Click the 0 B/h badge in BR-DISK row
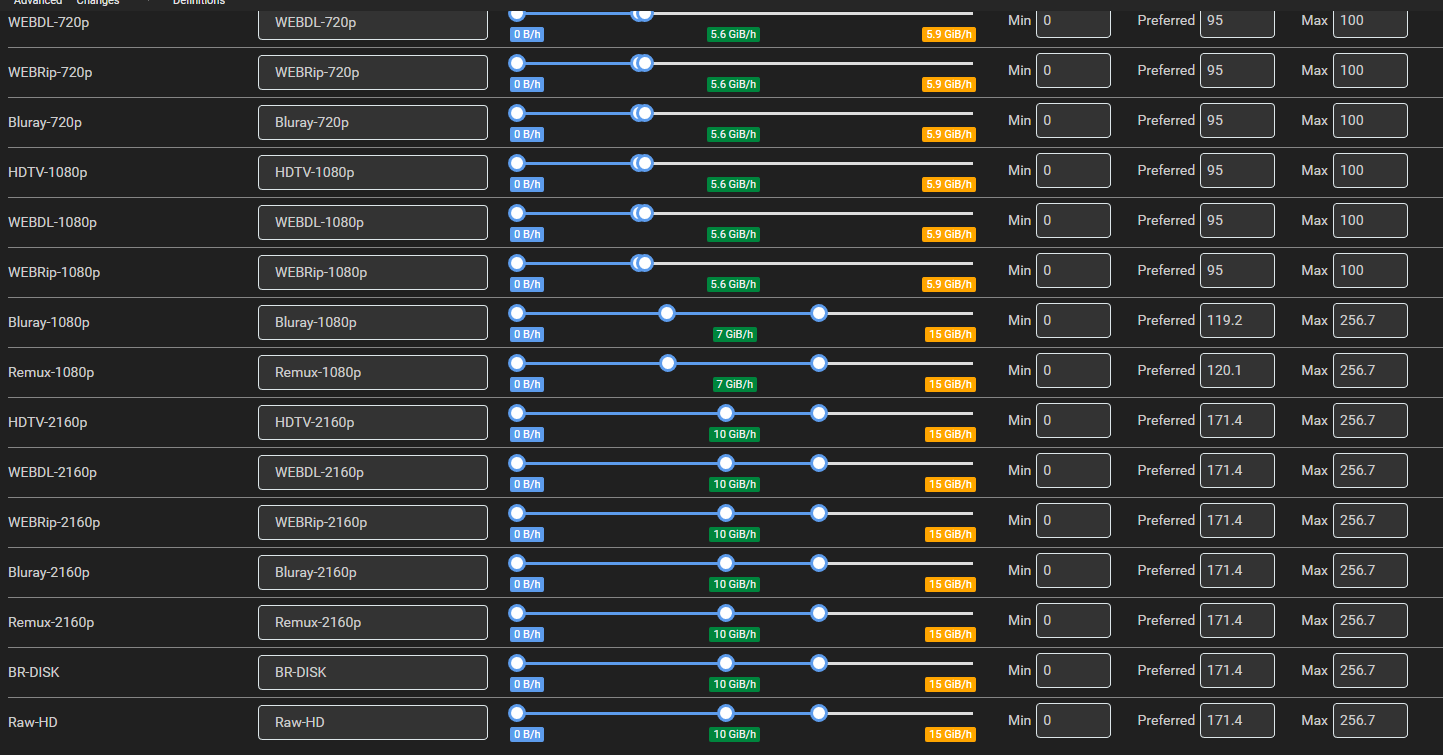1443x755 pixels. click(527, 684)
